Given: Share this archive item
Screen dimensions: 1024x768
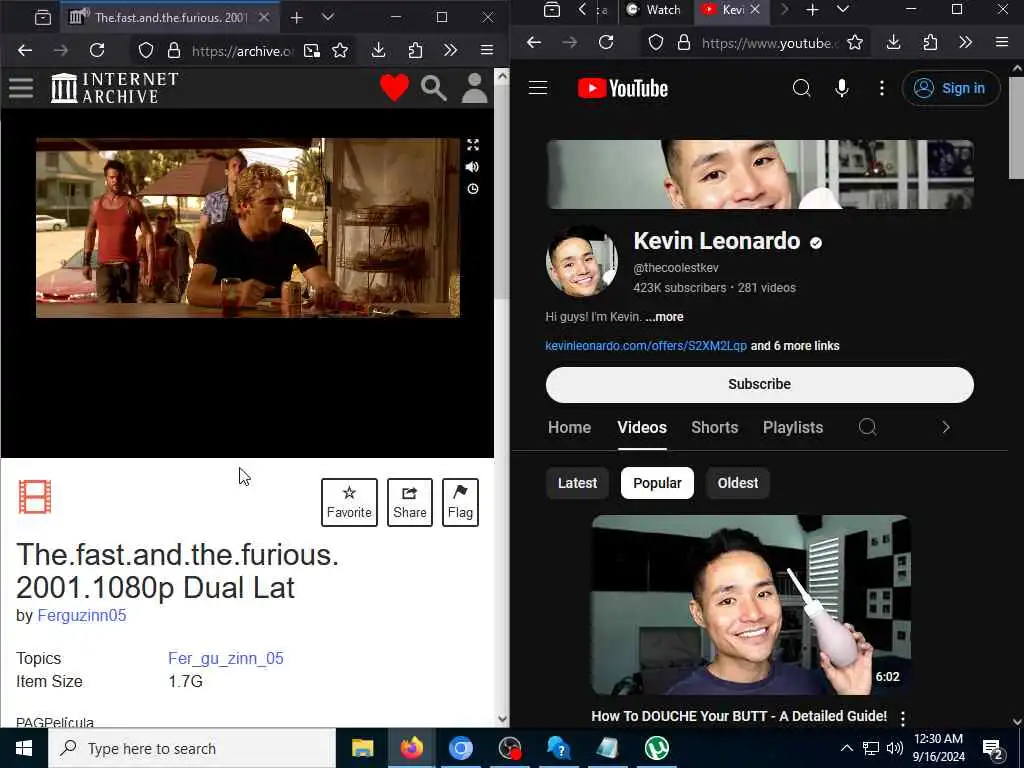Looking at the screenshot, I should (x=409, y=502).
